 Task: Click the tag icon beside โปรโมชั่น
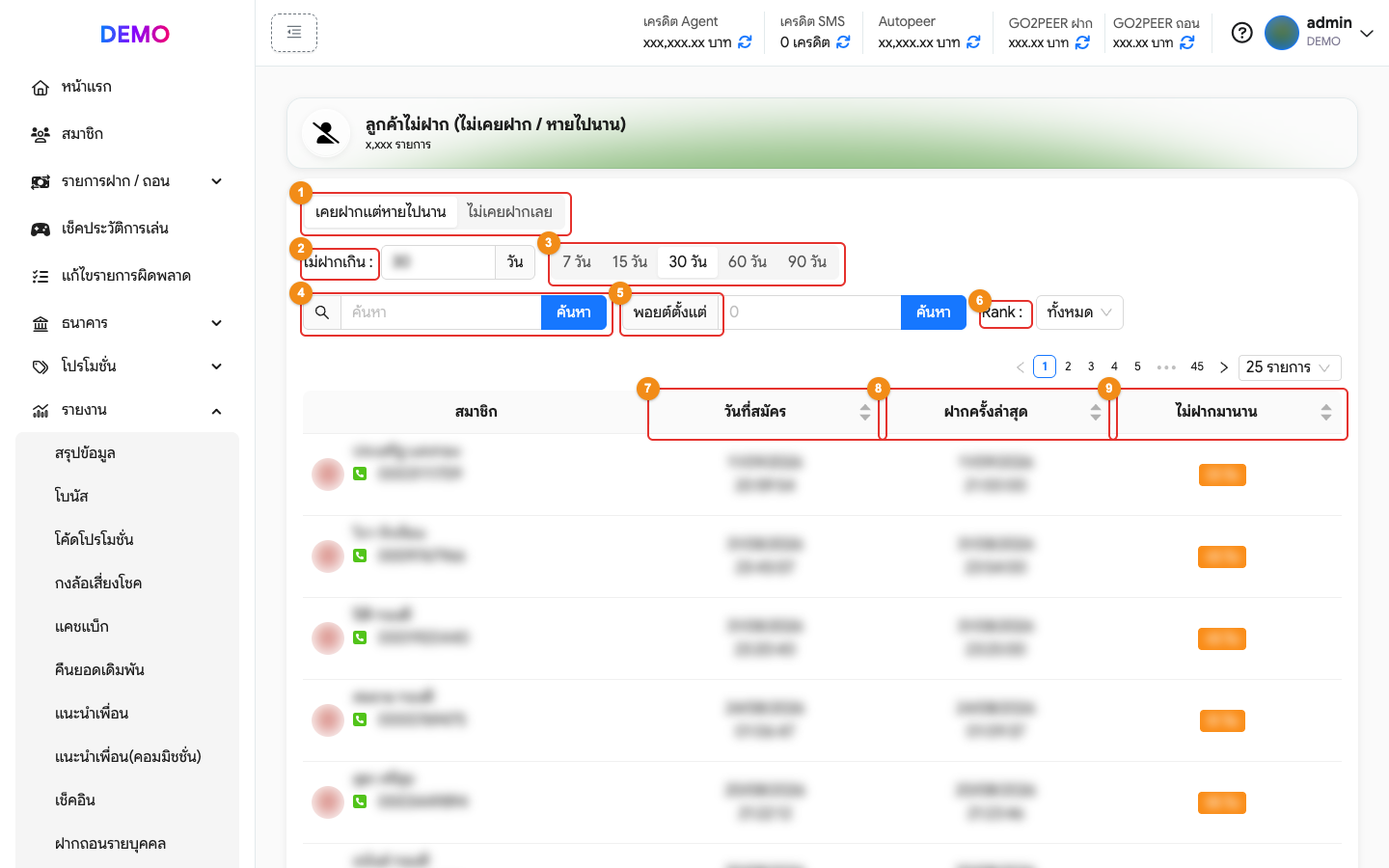(41, 367)
